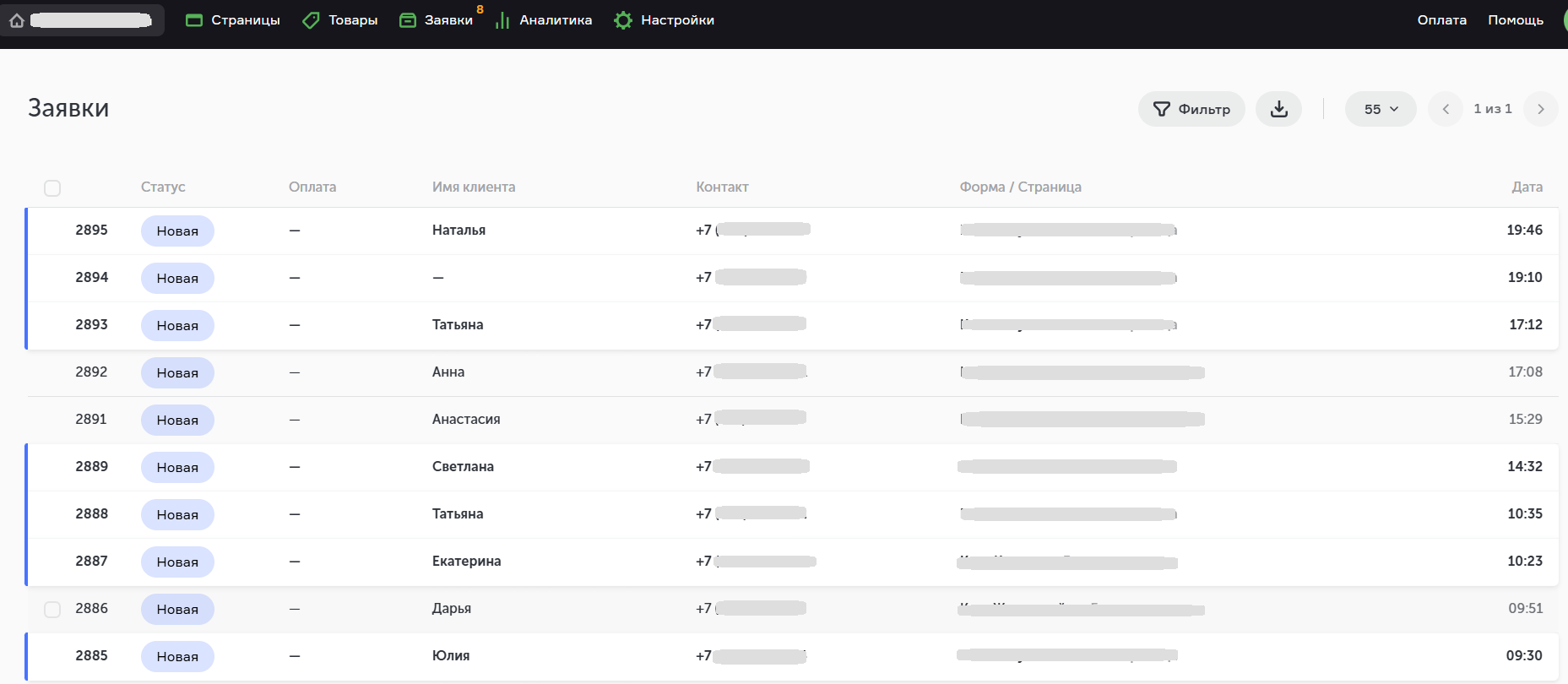
Task: Click the time 09:30
Action: pyautogui.click(x=1524, y=655)
